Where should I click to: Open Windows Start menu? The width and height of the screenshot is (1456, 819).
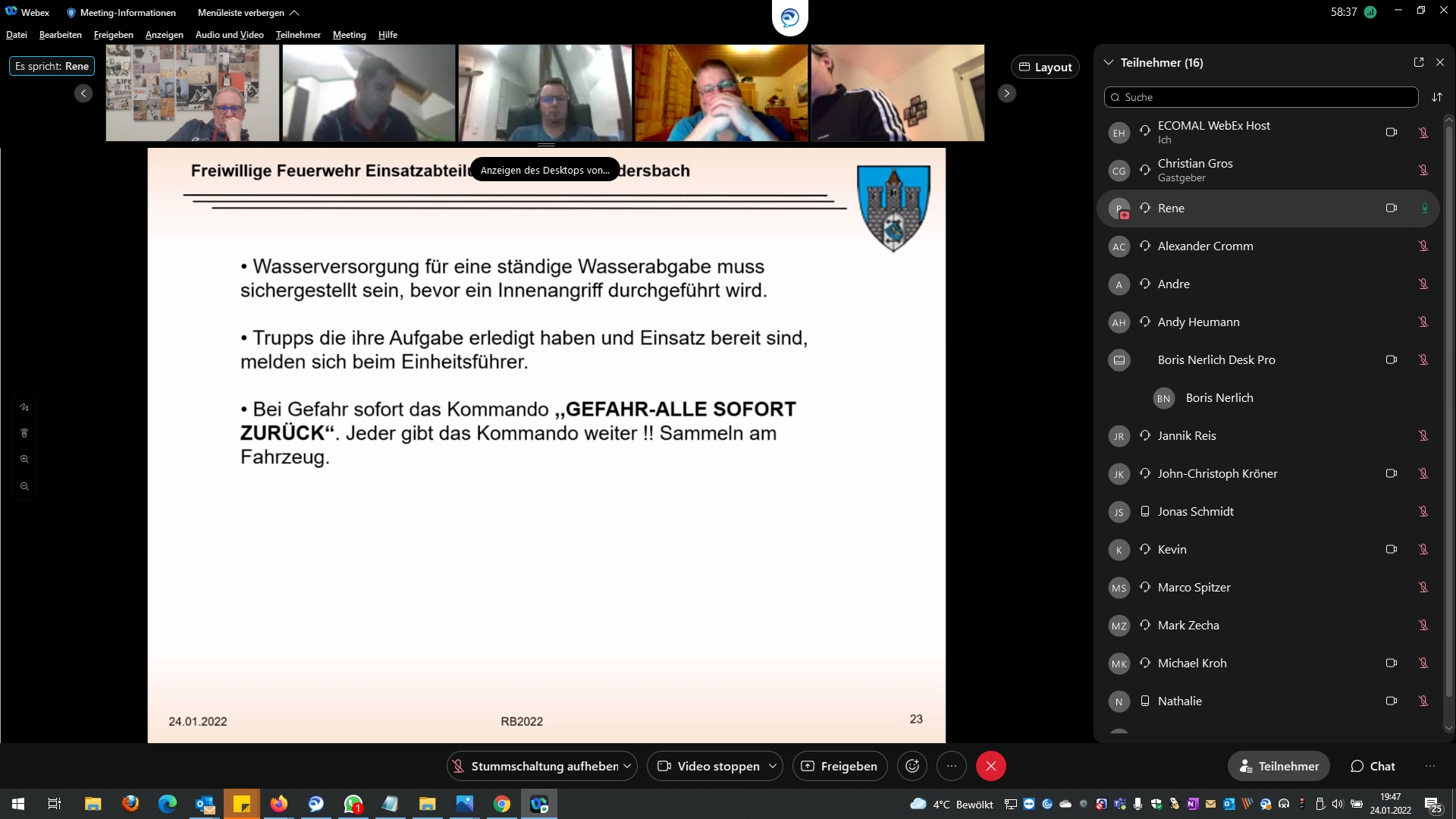18,803
